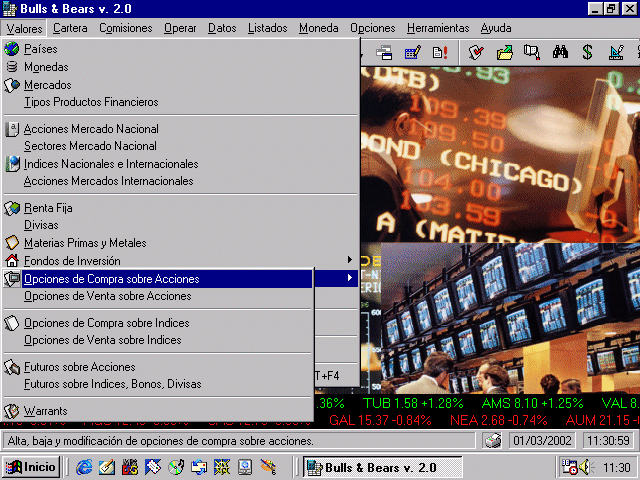This screenshot has height=480, width=640.
Task: Click the Bulls & Bears title bar icon
Action: (x=9, y=9)
